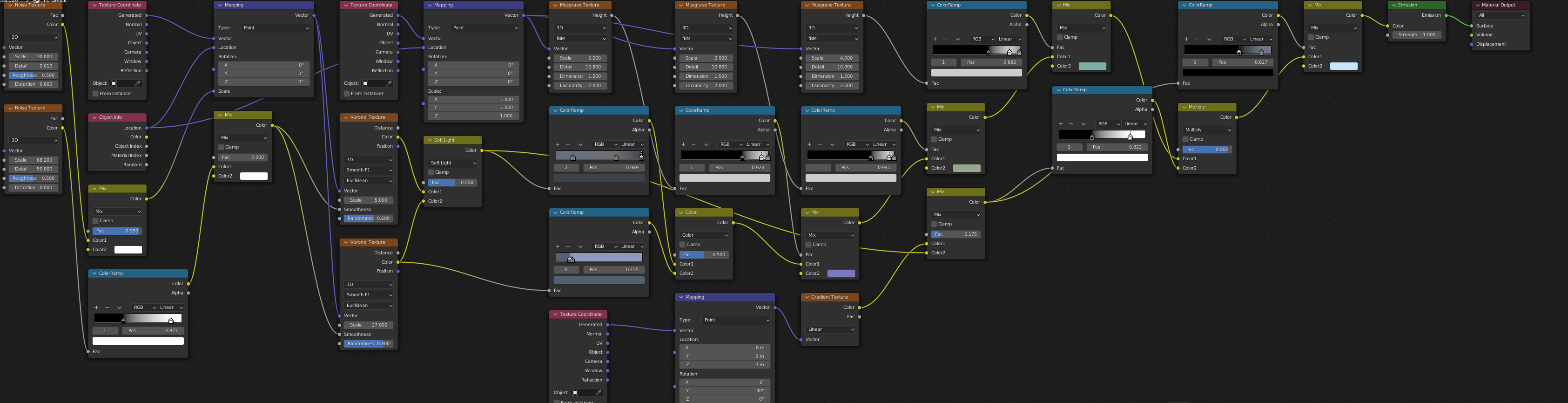Add a stop in the ColorRamp with Pos 0.941

coord(809,144)
